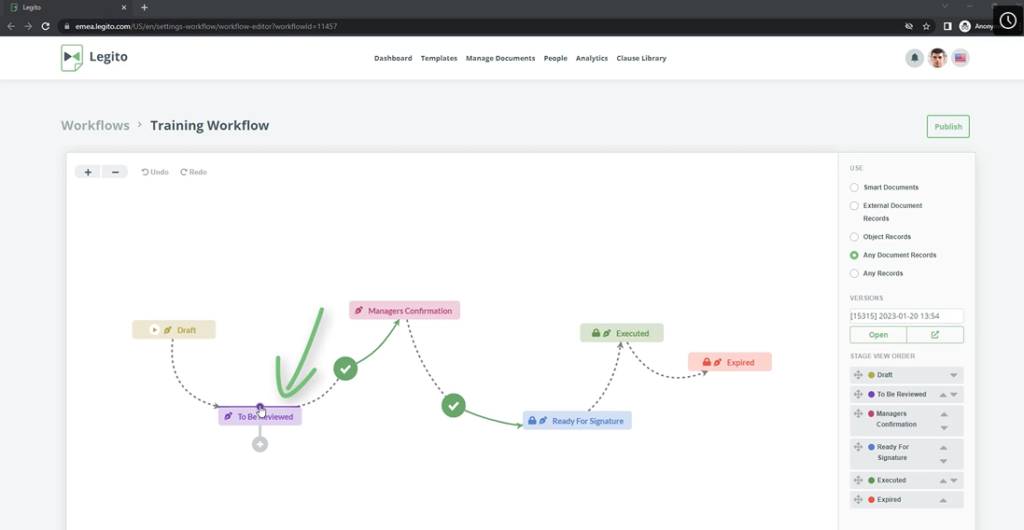Click the zoom out minus button

point(115,172)
